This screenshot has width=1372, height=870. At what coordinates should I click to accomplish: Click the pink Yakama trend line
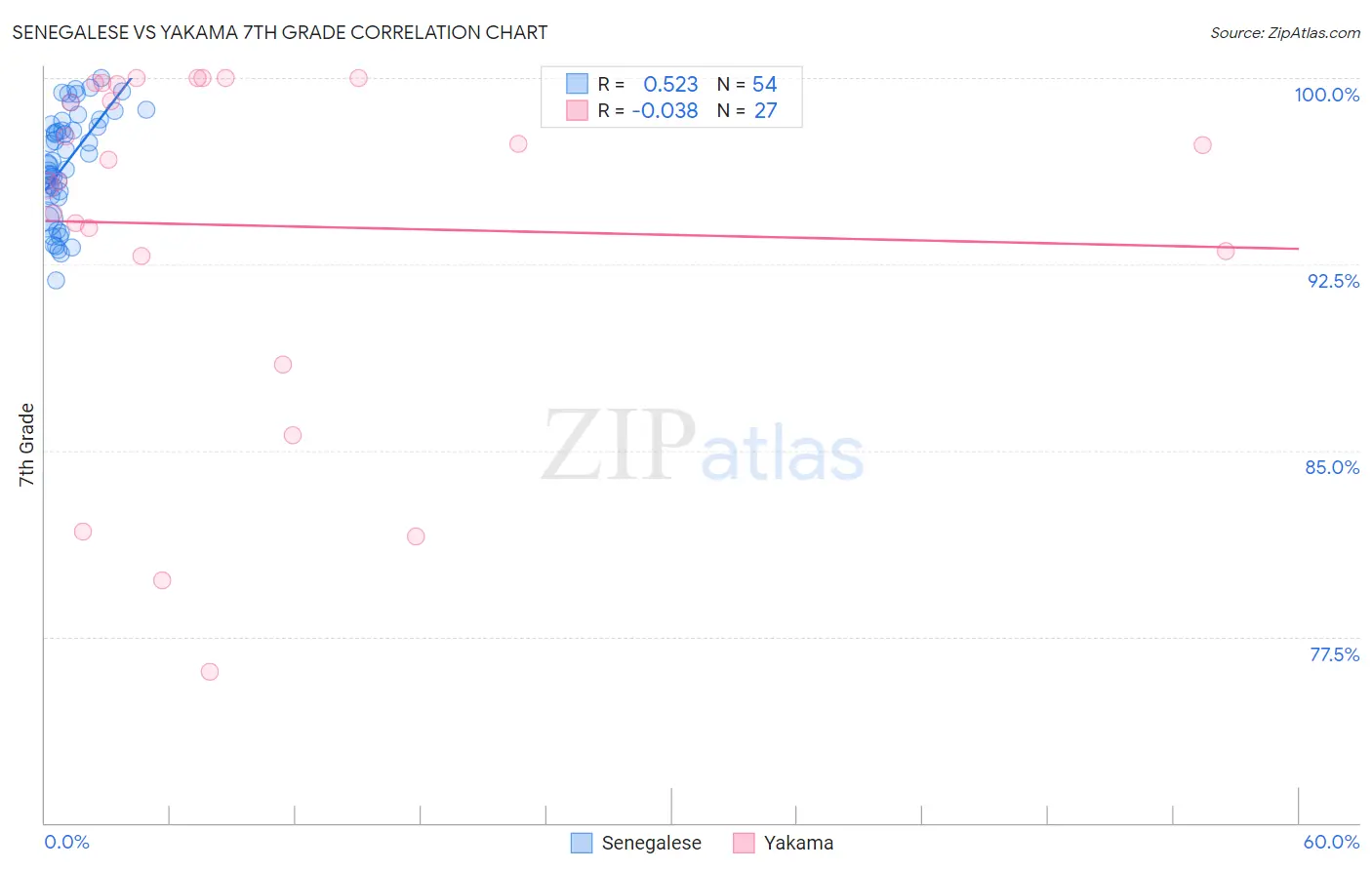coord(671,235)
